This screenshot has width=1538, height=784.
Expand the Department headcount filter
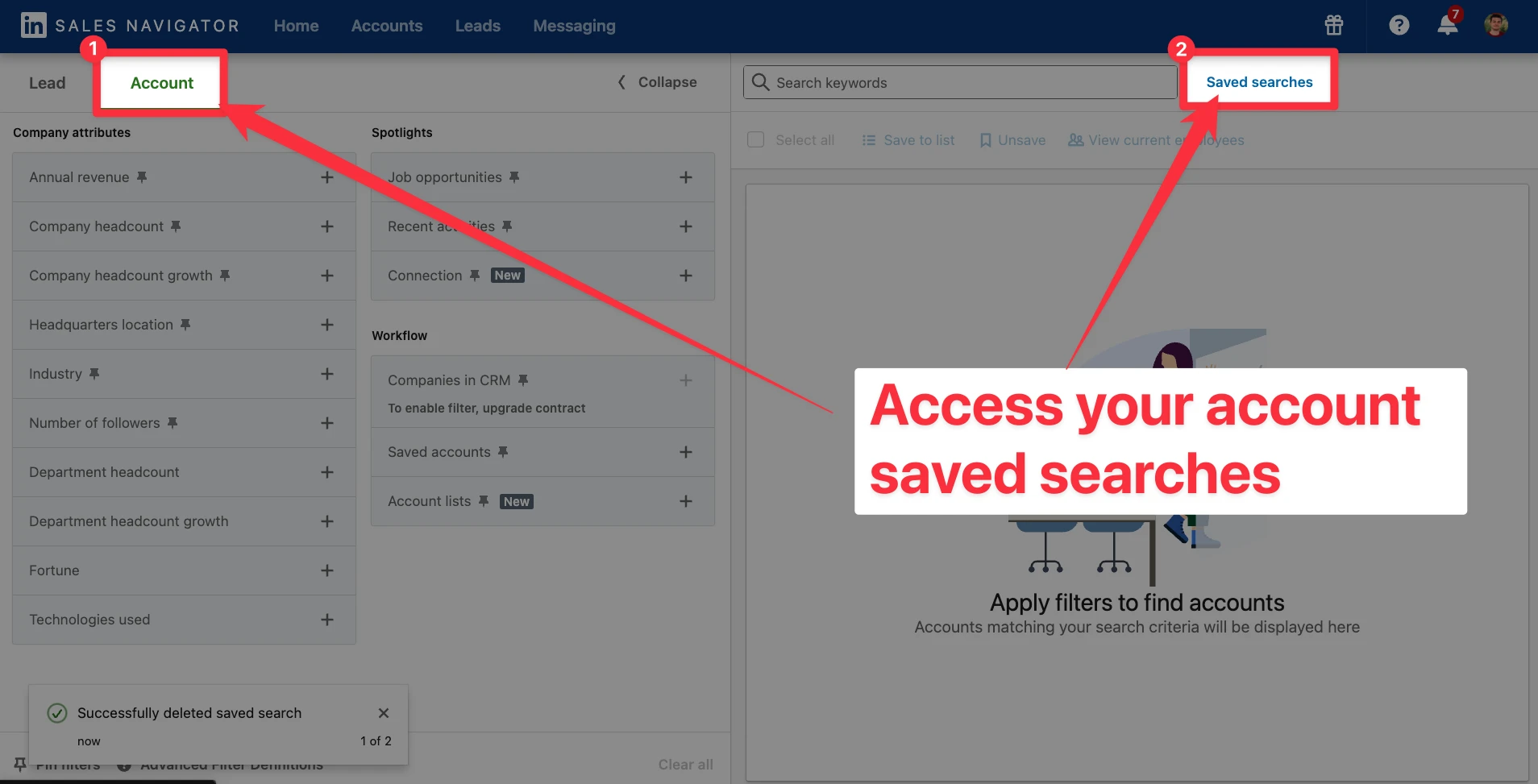coord(326,472)
